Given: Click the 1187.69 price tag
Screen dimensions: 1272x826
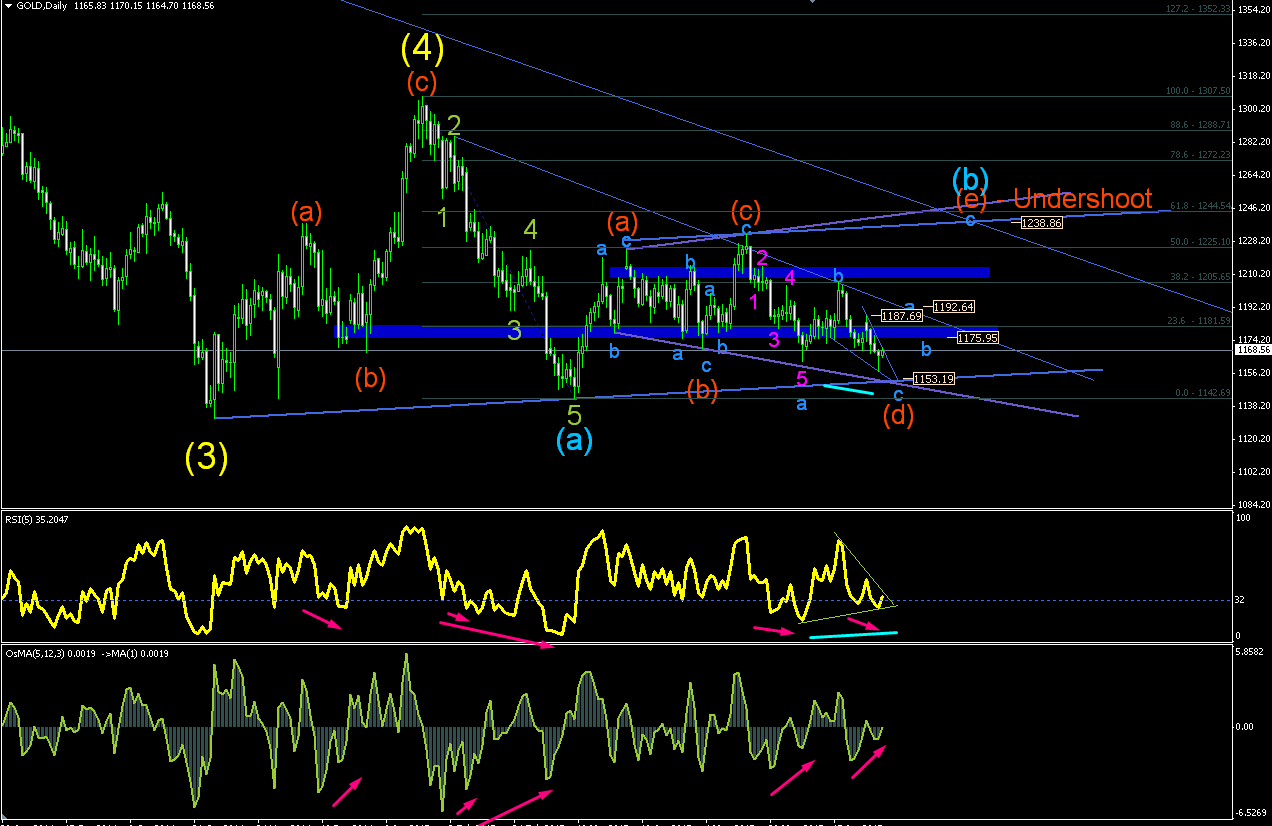Looking at the screenshot, I should 901,316.
